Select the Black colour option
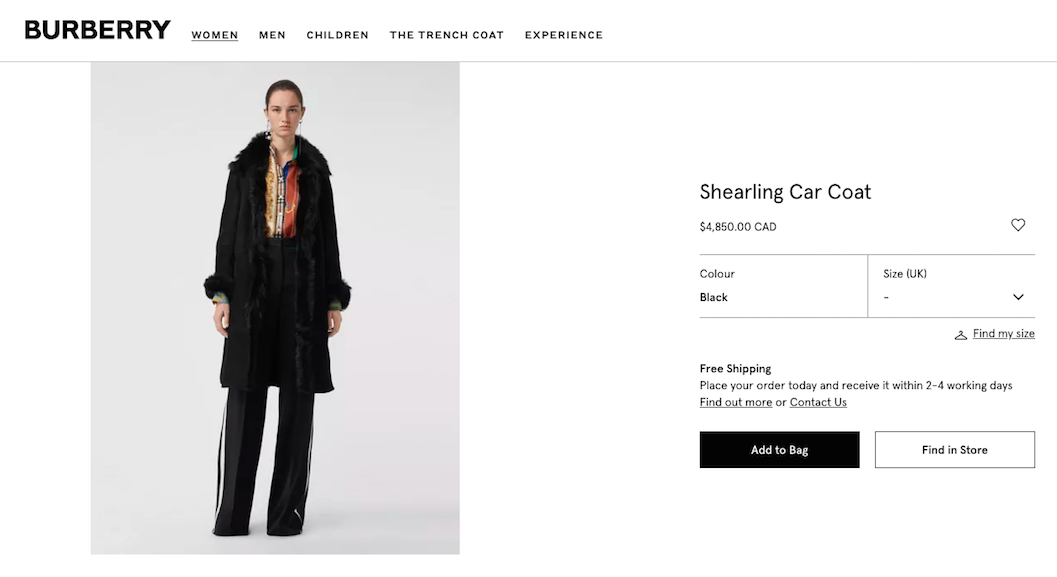Viewport: 1057px width, 577px height. click(x=714, y=297)
